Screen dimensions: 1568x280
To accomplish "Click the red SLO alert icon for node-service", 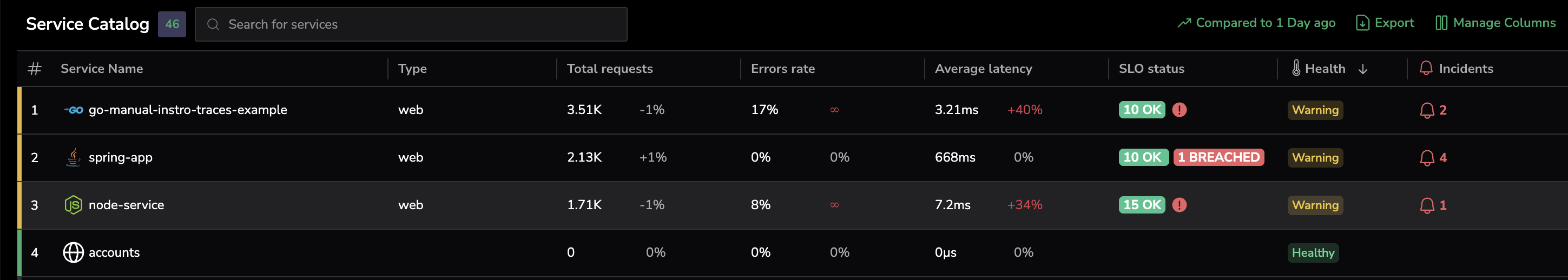I will click(x=1180, y=205).
